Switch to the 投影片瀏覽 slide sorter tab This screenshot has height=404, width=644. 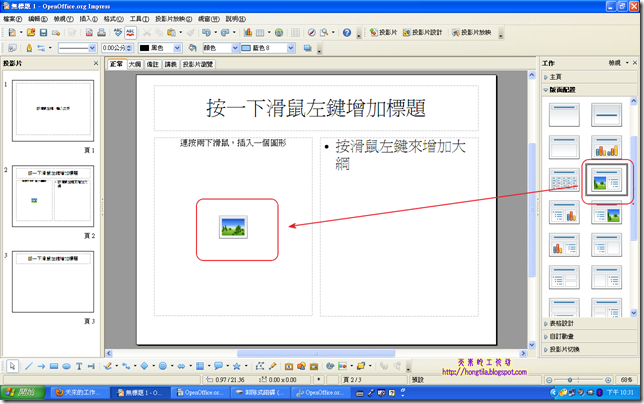point(198,64)
